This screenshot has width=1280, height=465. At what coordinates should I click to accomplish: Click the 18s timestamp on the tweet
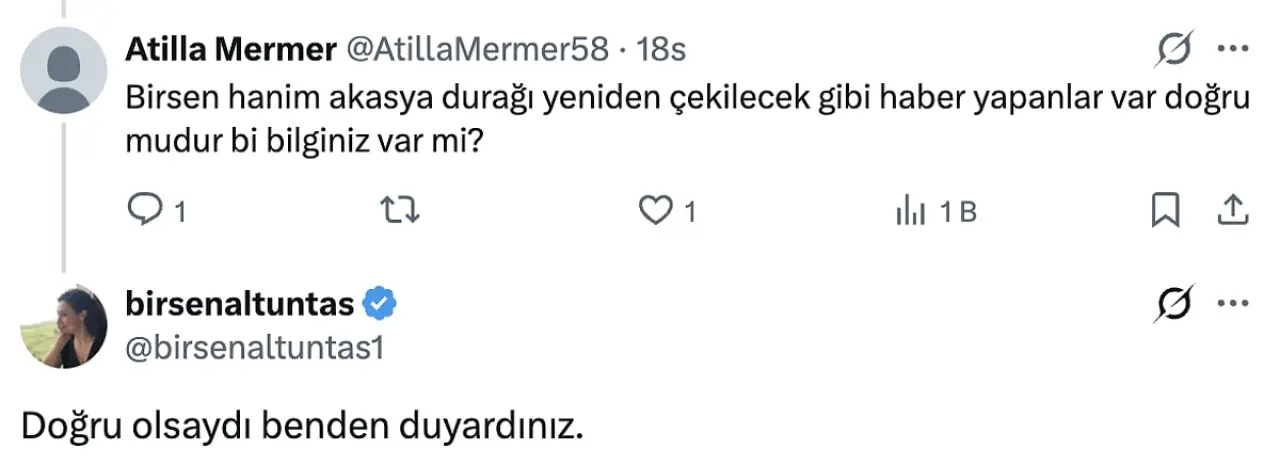[661, 49]
